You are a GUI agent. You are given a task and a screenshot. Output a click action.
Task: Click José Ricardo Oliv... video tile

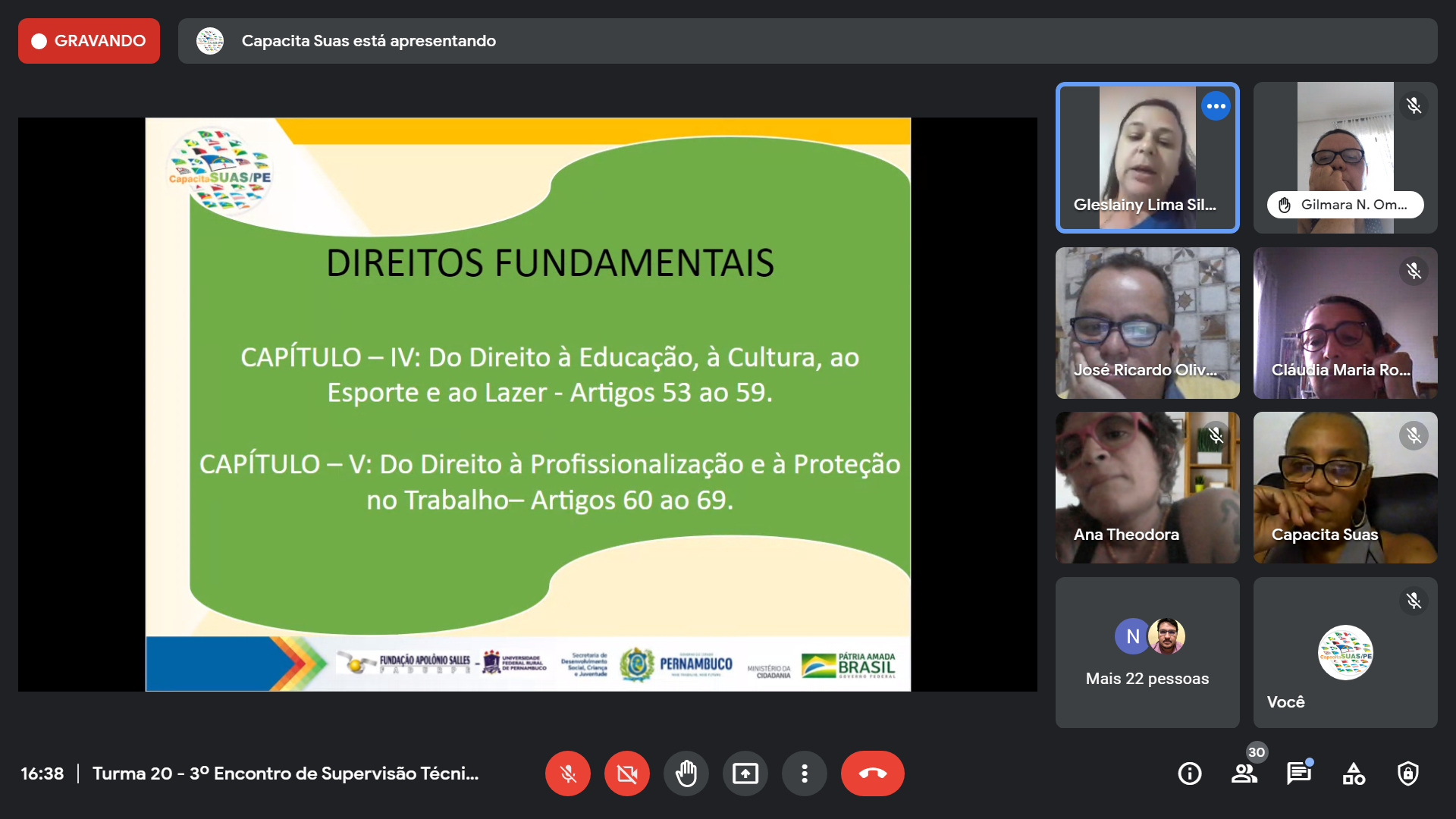[1147, 322]
